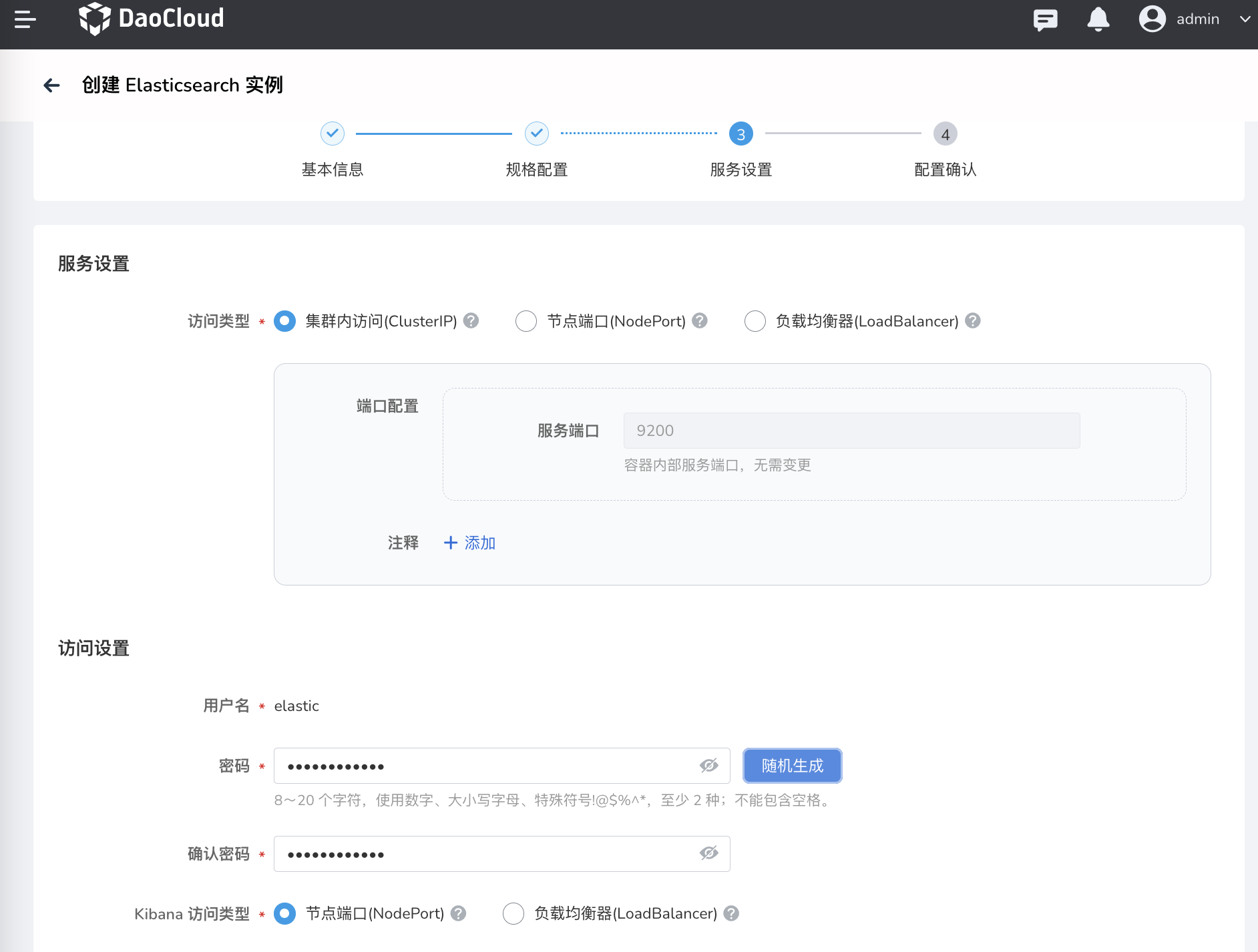The height and width of the screenshot is (952, 1258).
Task: Select 负载均衡器(LoadBalancer) under 访问类型
Action: (755, 321)
